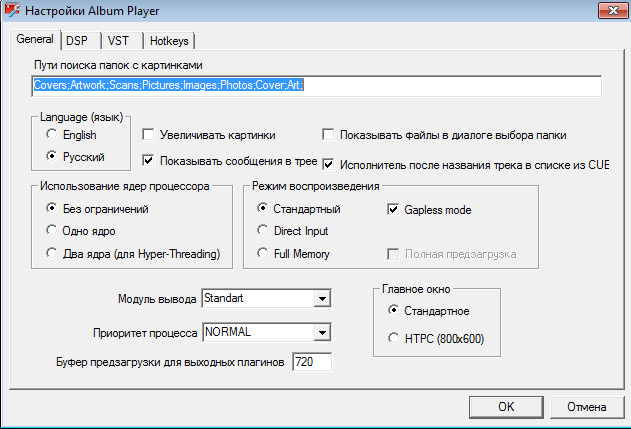The height and width of the screenshot is (429, 631).
Task: Open the Модуль вывода dropdown
Action: coord(266,298)
